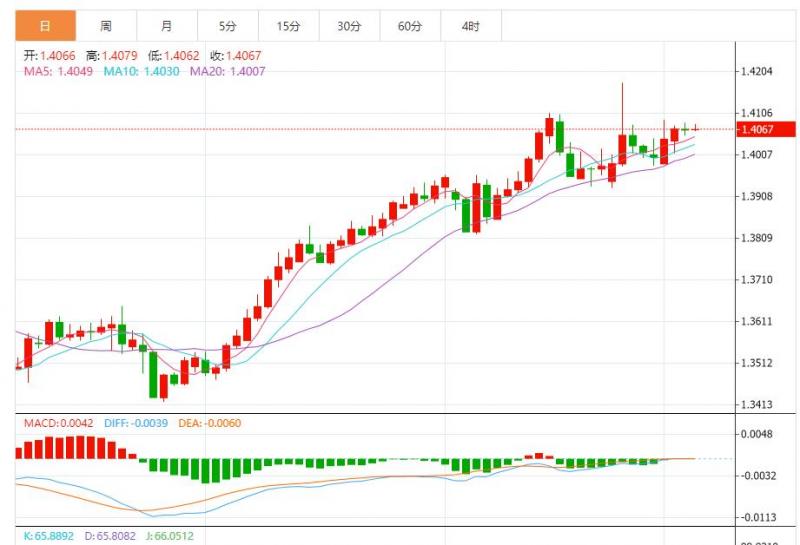Image resolution: width=800 pixels, height=545 pixels.
Task: Switch to the 周 weekly tab
Action: pyautogui.click(x=106, y=26)
